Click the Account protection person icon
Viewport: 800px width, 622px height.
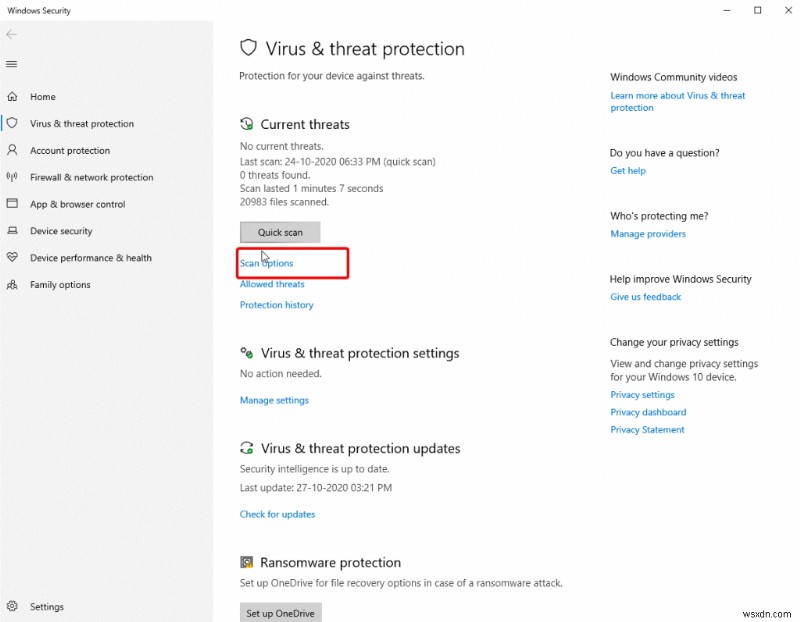(12, 150)
